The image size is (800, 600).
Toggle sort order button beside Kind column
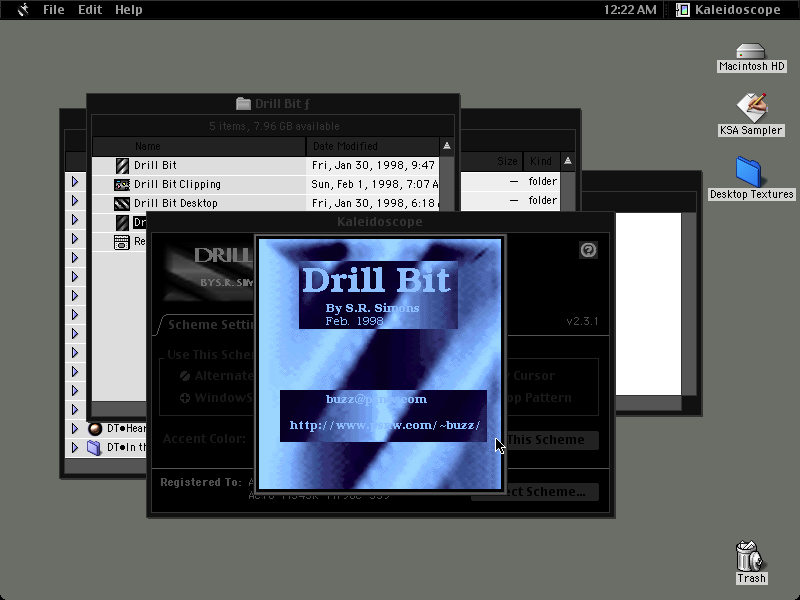tap(568, 162)
